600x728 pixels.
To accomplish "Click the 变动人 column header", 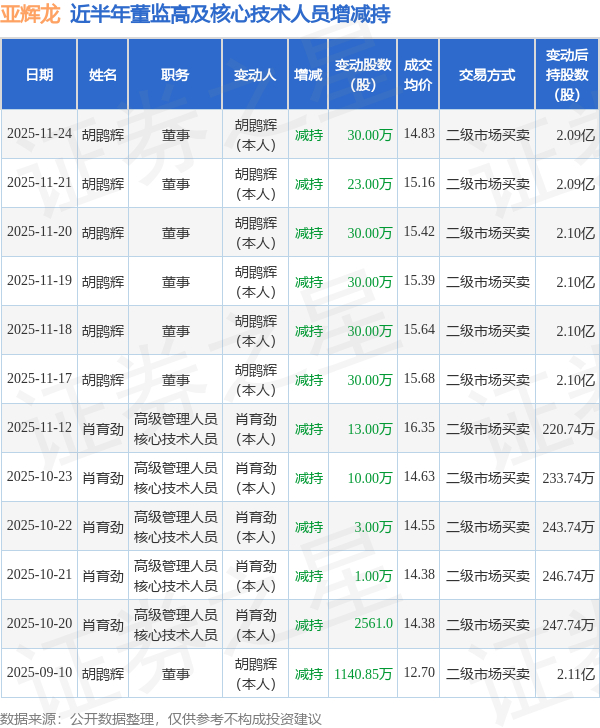I will (255, 75).
